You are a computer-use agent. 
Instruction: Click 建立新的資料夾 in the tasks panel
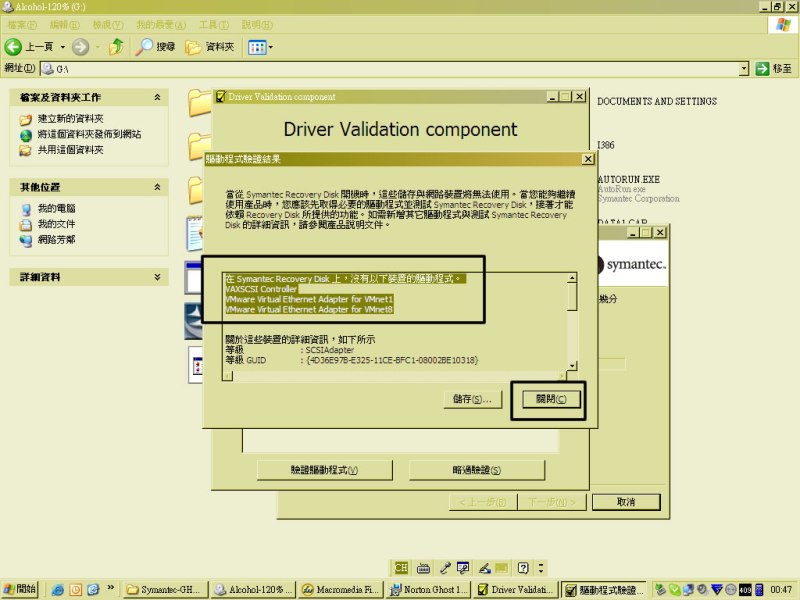pyautogui.click(x=70, y=119)
